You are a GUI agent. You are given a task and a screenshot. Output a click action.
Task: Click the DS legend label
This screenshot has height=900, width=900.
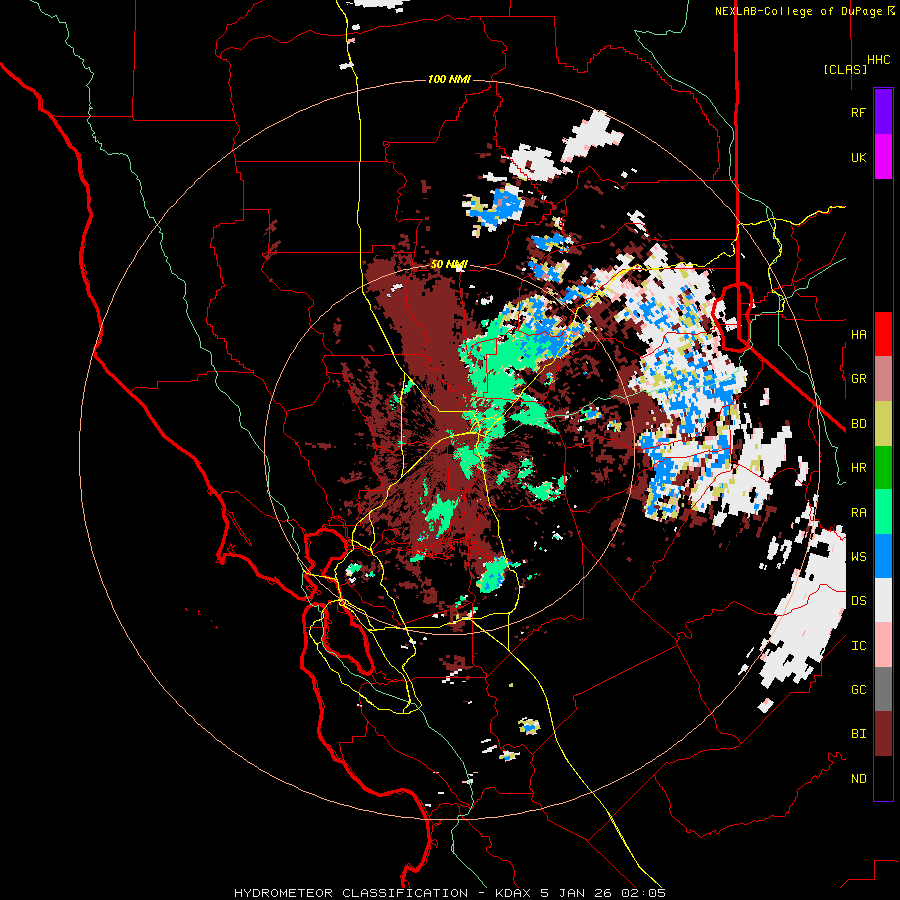[858, 601]
